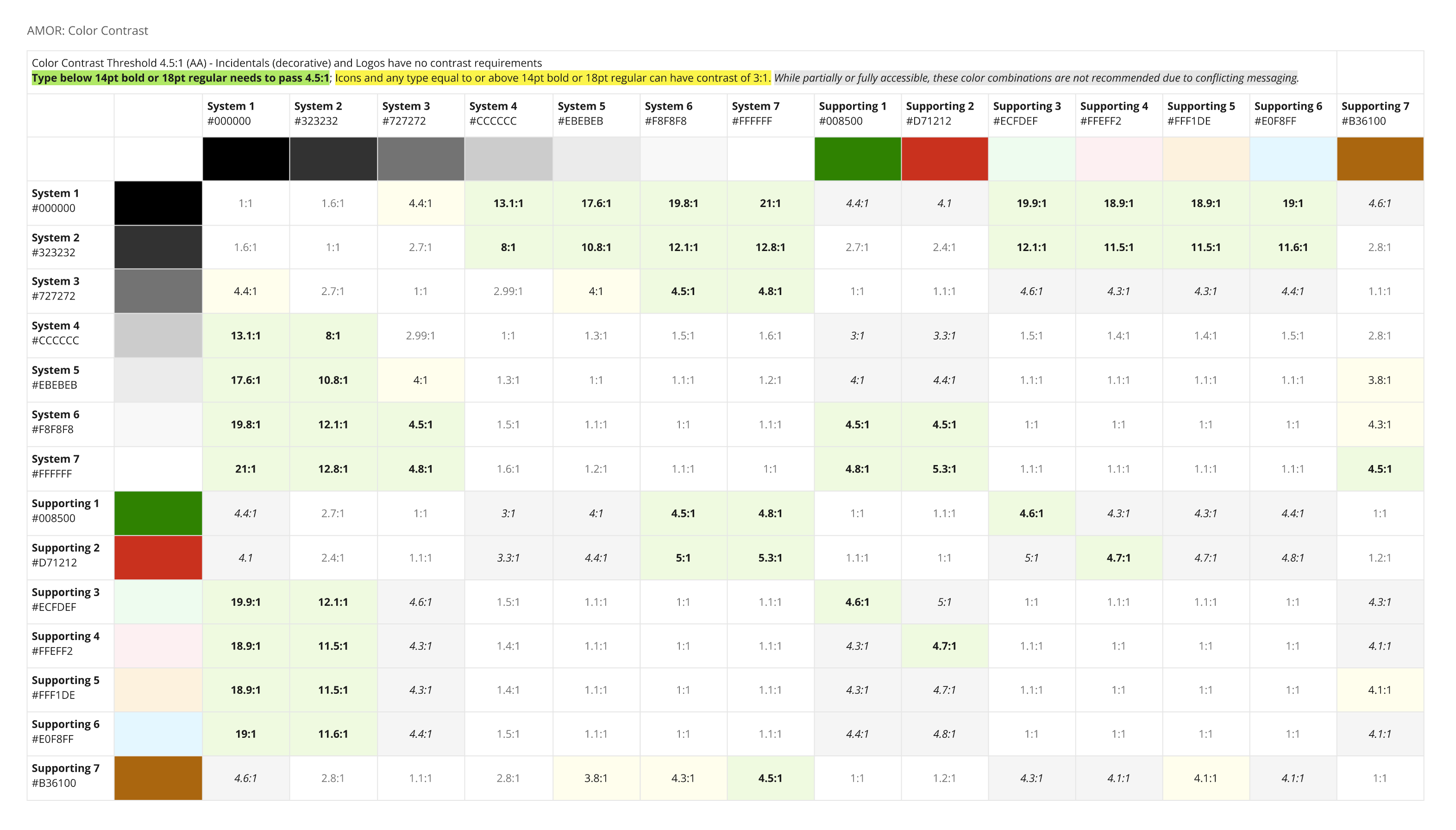Click '4.8:1' in Supporting 6 row
Viewport: 1456px width, 830px height.
point(944,734)
